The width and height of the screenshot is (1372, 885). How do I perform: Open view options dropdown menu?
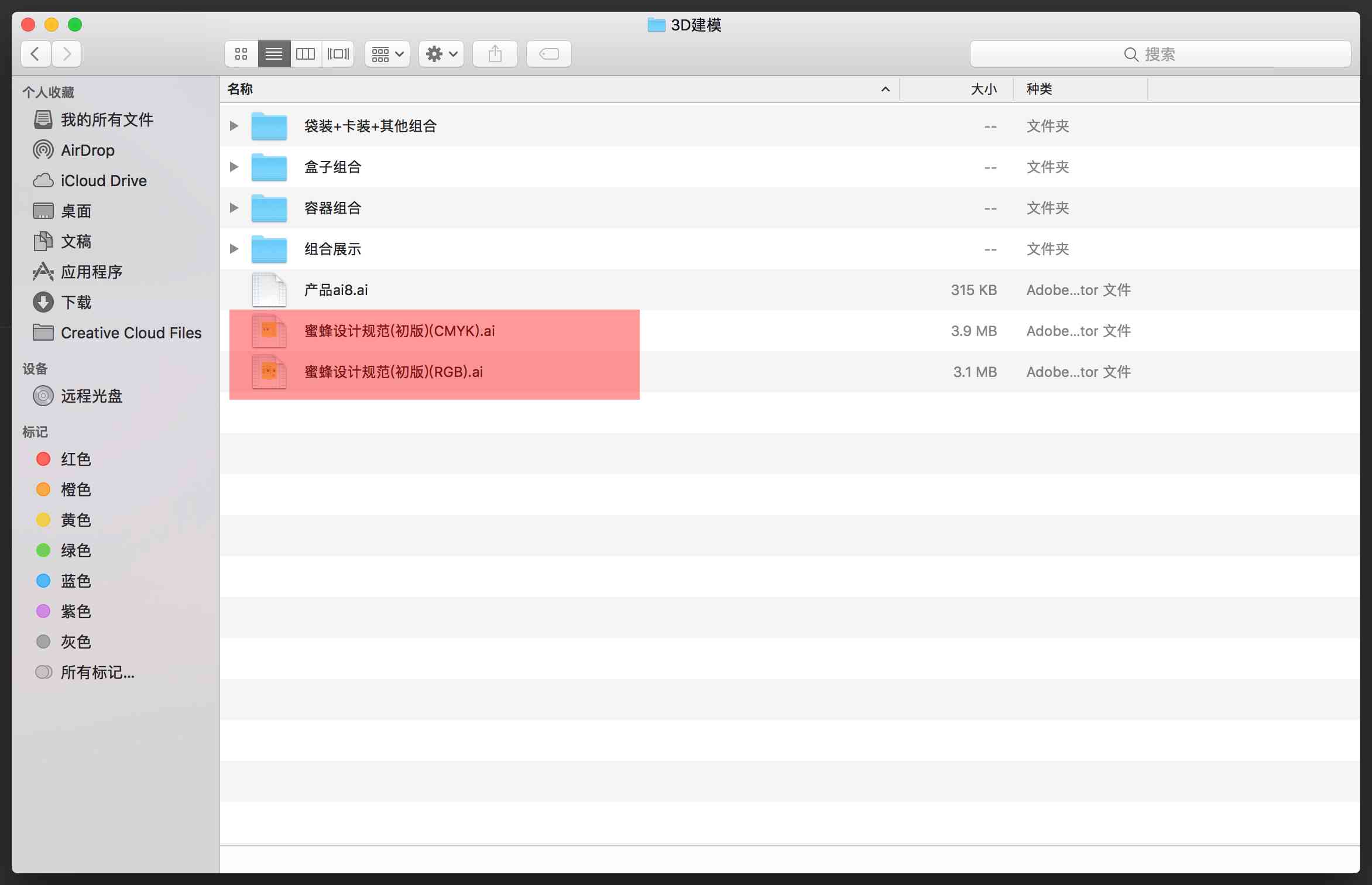[x=389, y=53]
